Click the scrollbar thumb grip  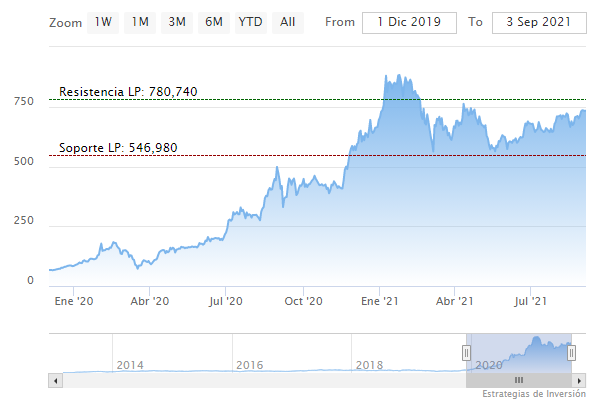click(519, 381)
